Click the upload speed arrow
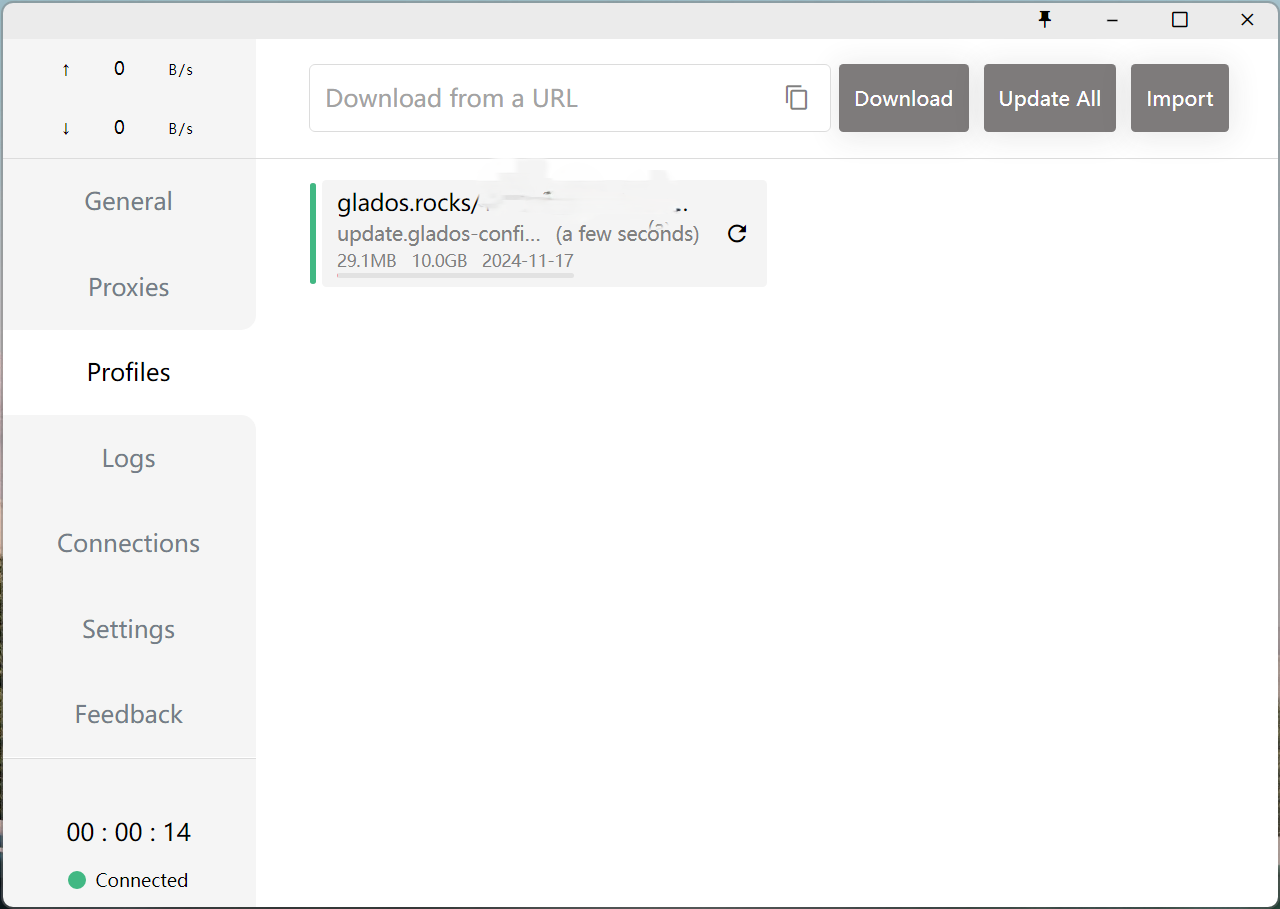Viewport: 1280px width, 909px height. point(66,69)
